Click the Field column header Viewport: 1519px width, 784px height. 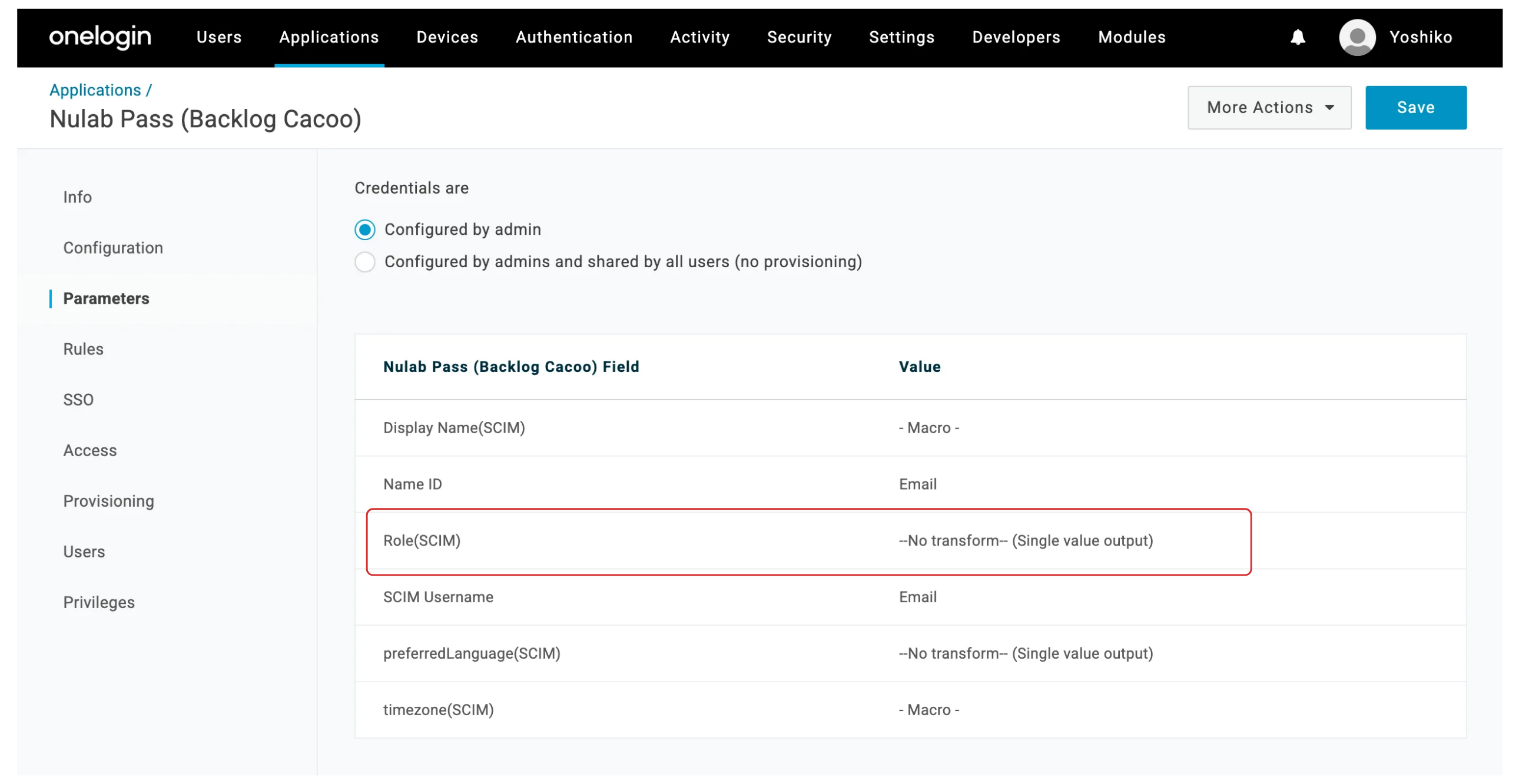coord(510,367)
